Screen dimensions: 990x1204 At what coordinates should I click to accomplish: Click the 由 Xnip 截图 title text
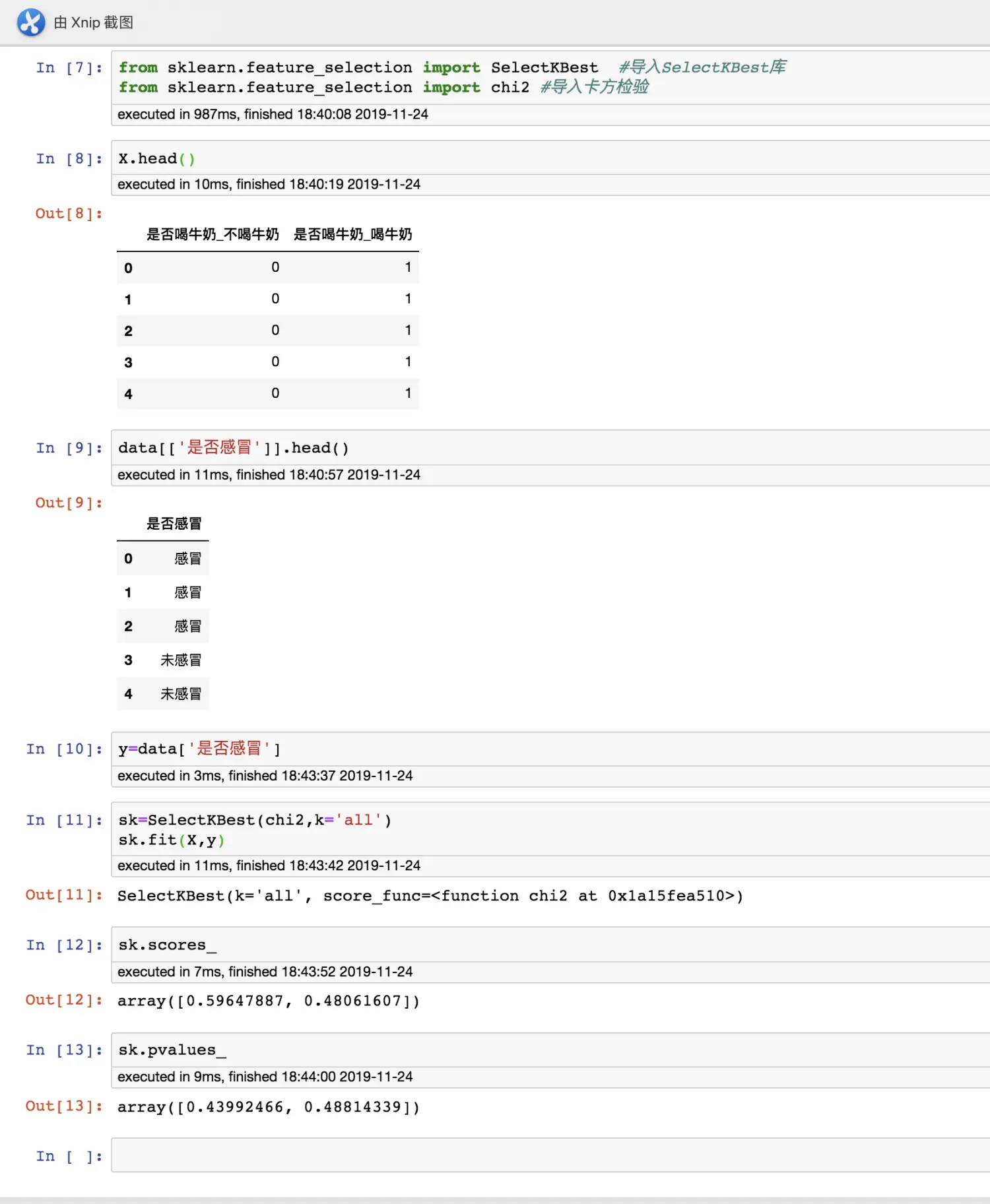point(94,22)
